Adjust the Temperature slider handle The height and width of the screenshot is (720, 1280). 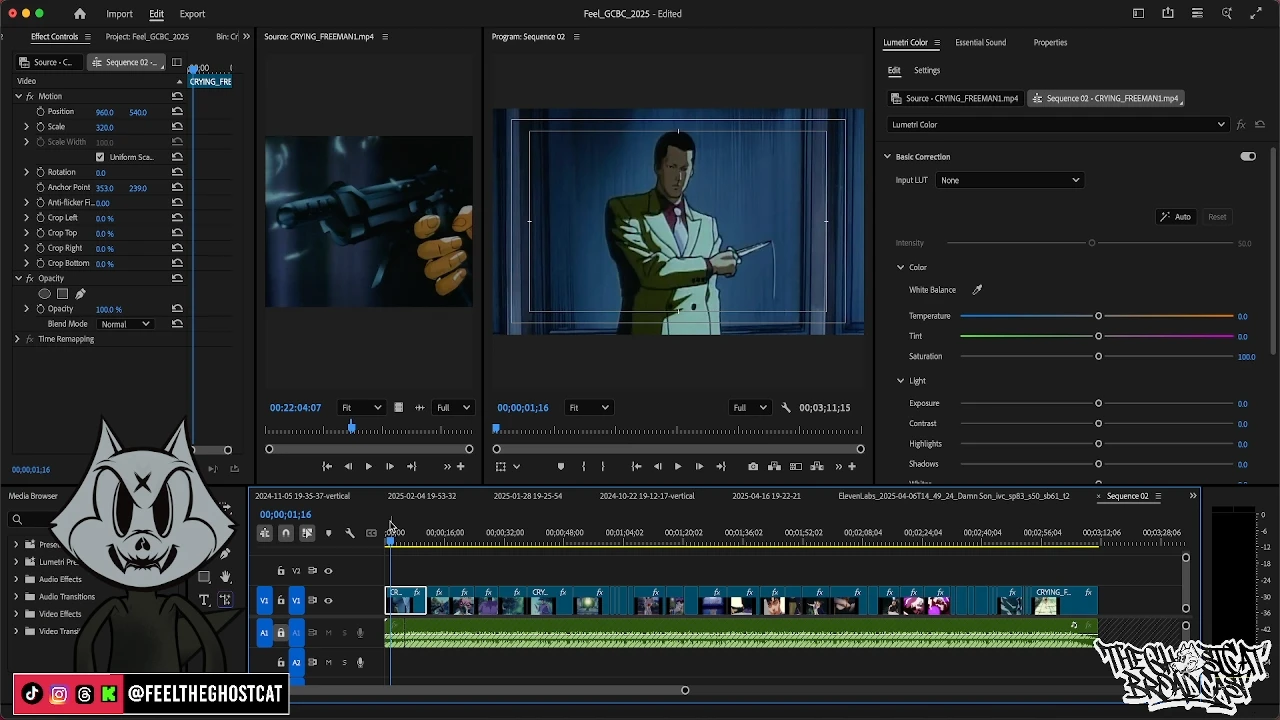coord(1098,316)
